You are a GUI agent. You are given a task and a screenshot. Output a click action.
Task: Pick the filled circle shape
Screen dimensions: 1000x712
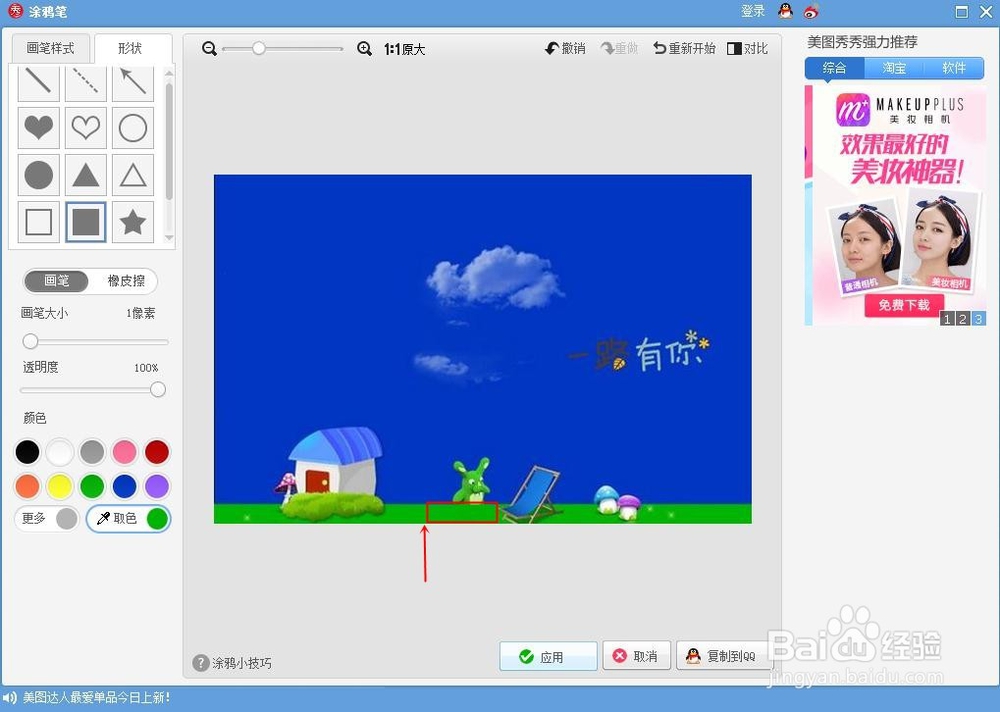(39, 175)
